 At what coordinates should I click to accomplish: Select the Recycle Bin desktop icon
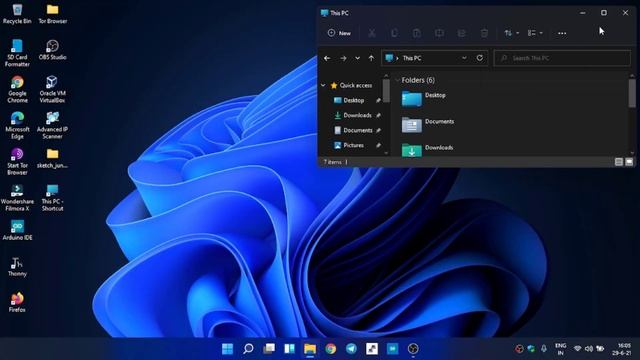point(17,13)
